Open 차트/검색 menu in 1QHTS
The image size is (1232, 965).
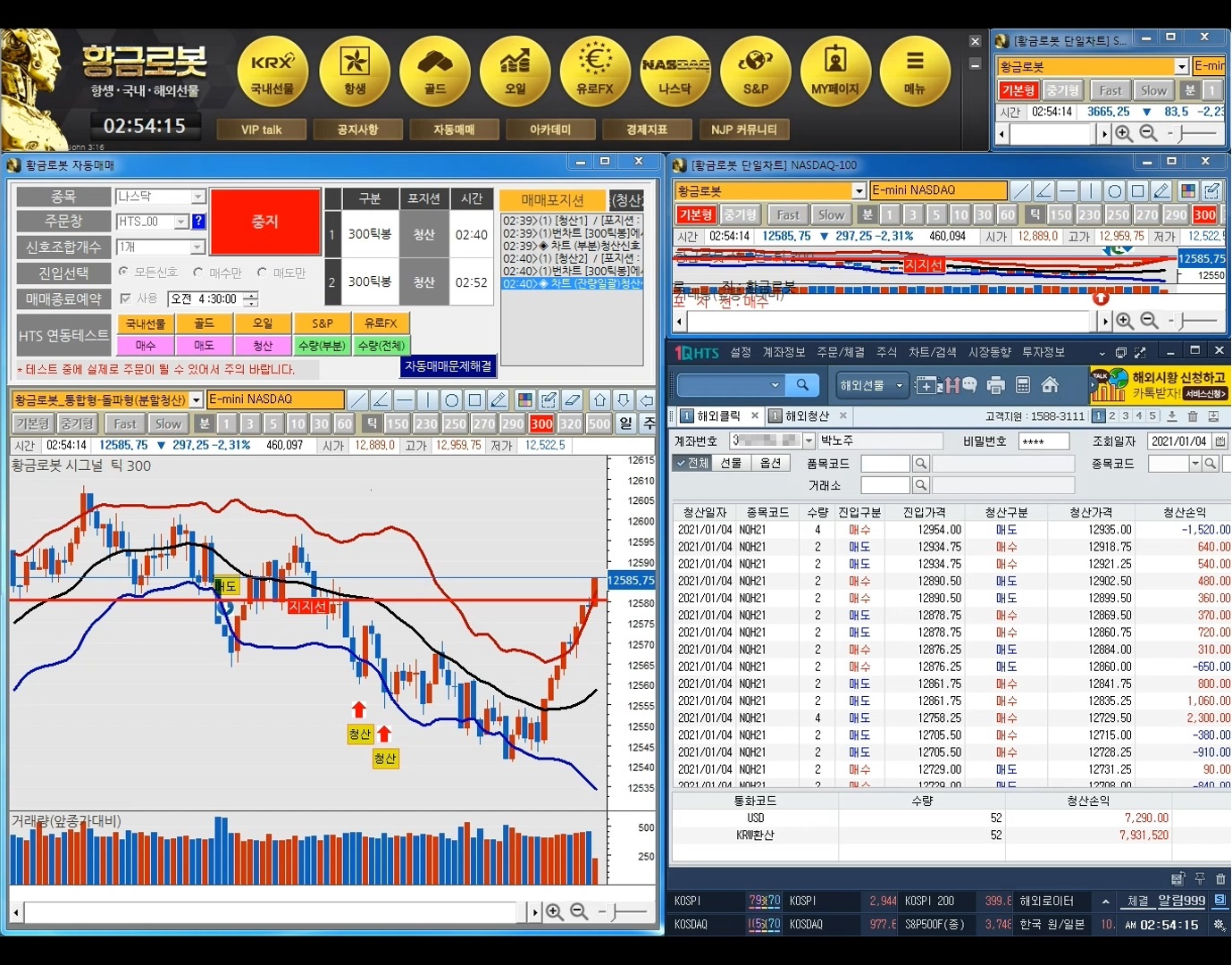pyautogui.click(x=933, y=352)
